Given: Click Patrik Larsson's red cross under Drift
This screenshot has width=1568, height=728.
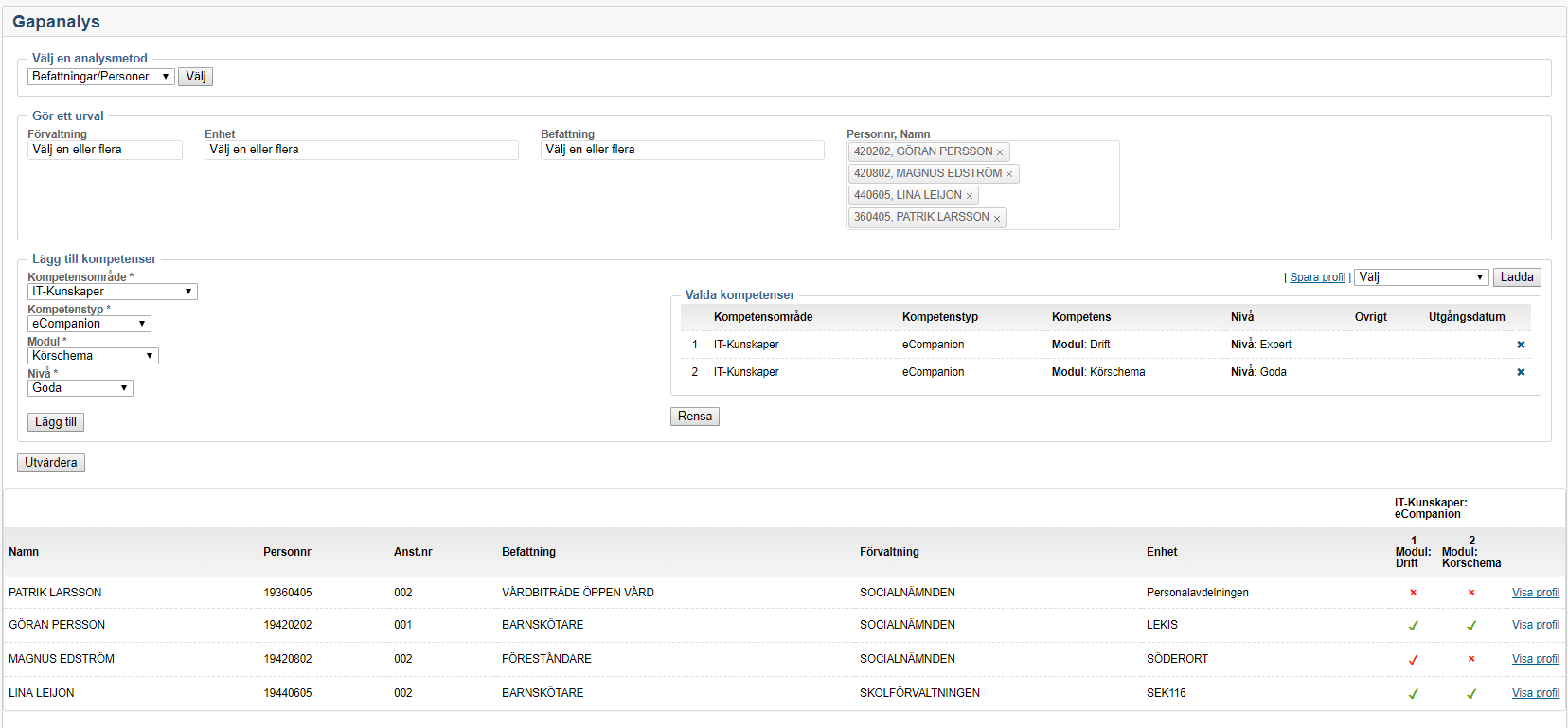Looking at the screenshot, I should click(1413, 593).
